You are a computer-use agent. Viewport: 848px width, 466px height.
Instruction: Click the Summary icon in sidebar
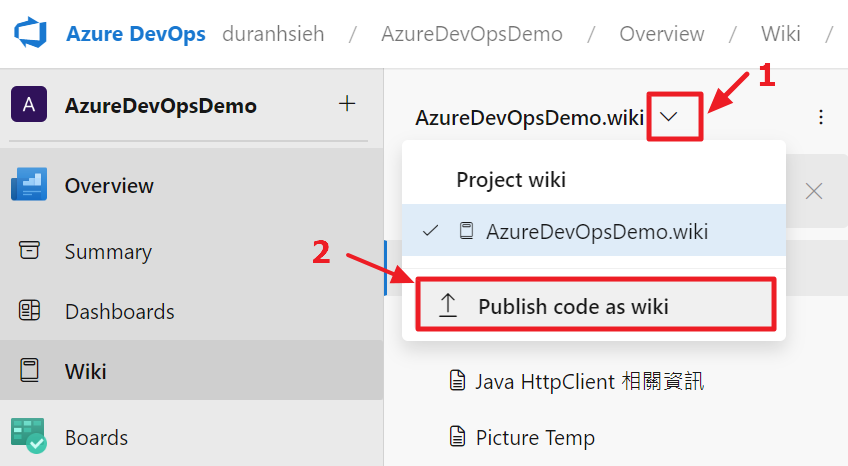29,250
